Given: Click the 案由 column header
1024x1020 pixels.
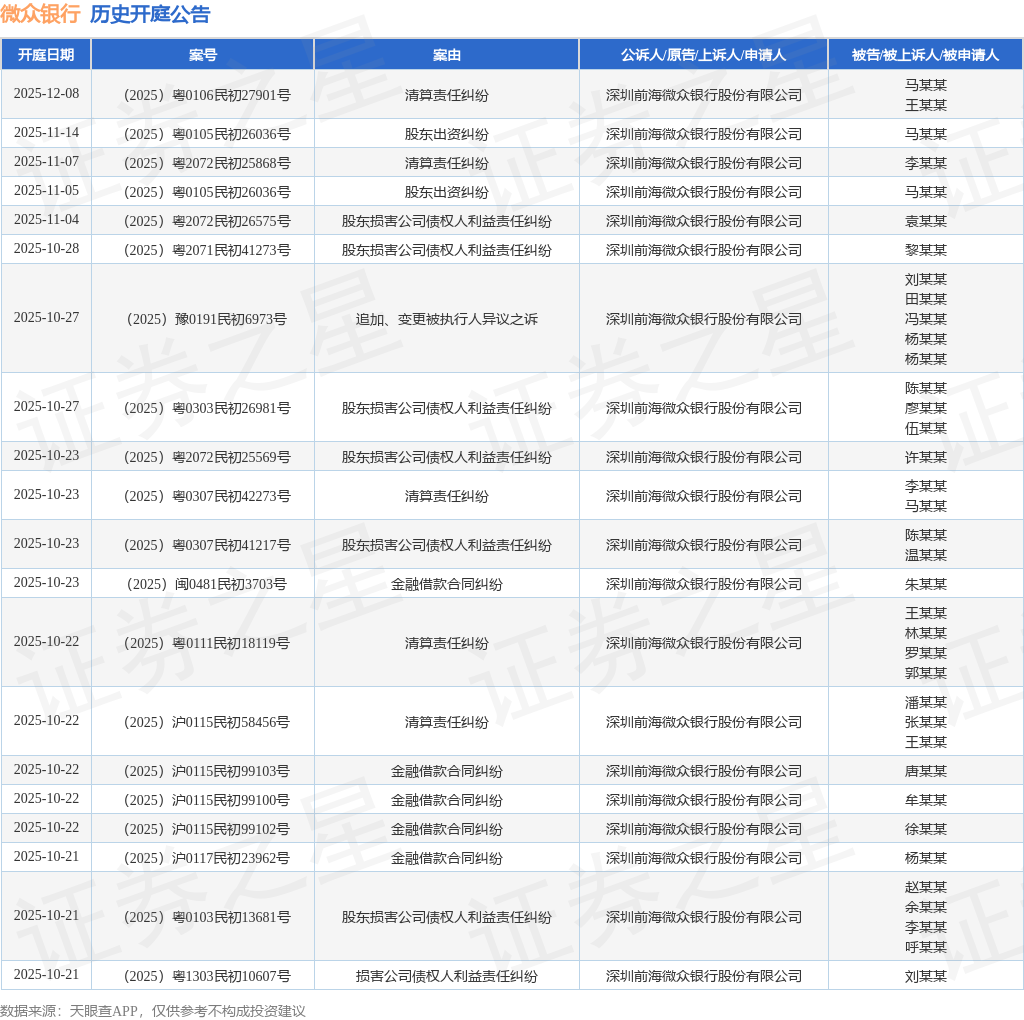Looking at the screenshot, I should pyautogui.click(x=447, y=55).
